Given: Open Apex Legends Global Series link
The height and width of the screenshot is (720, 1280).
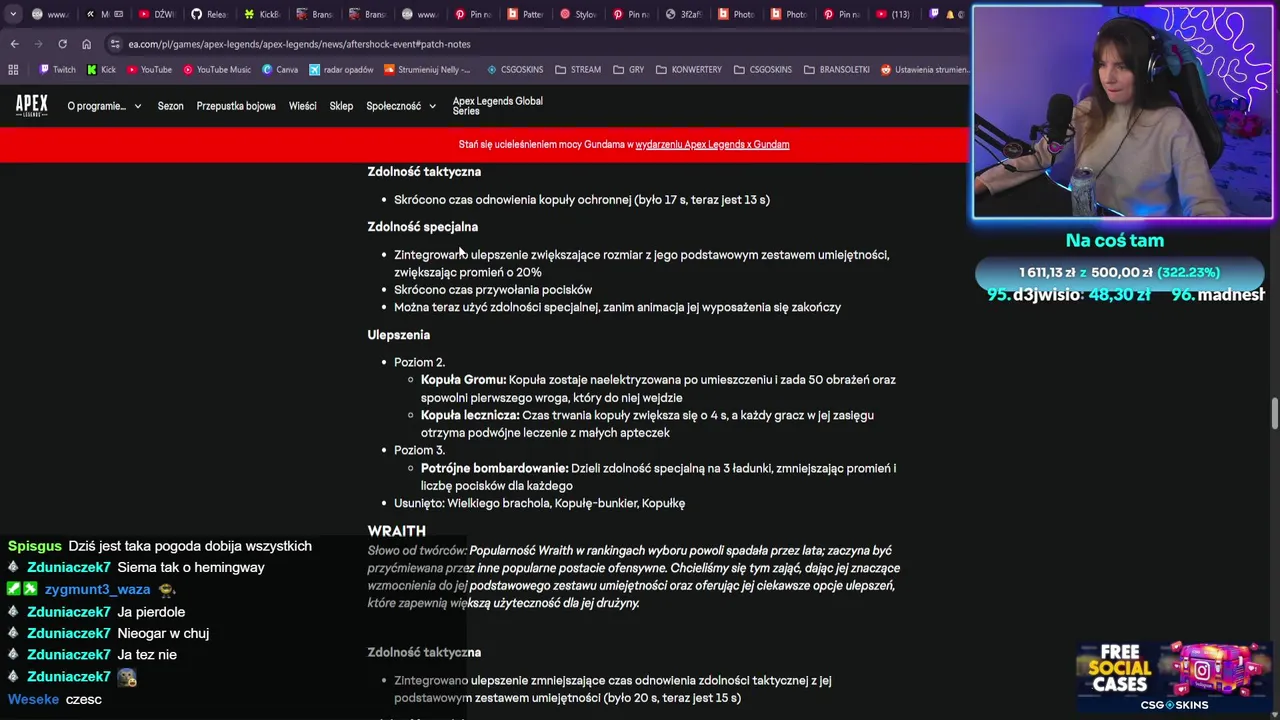Looking at the screenshot, I should click(x=497, y=106).
